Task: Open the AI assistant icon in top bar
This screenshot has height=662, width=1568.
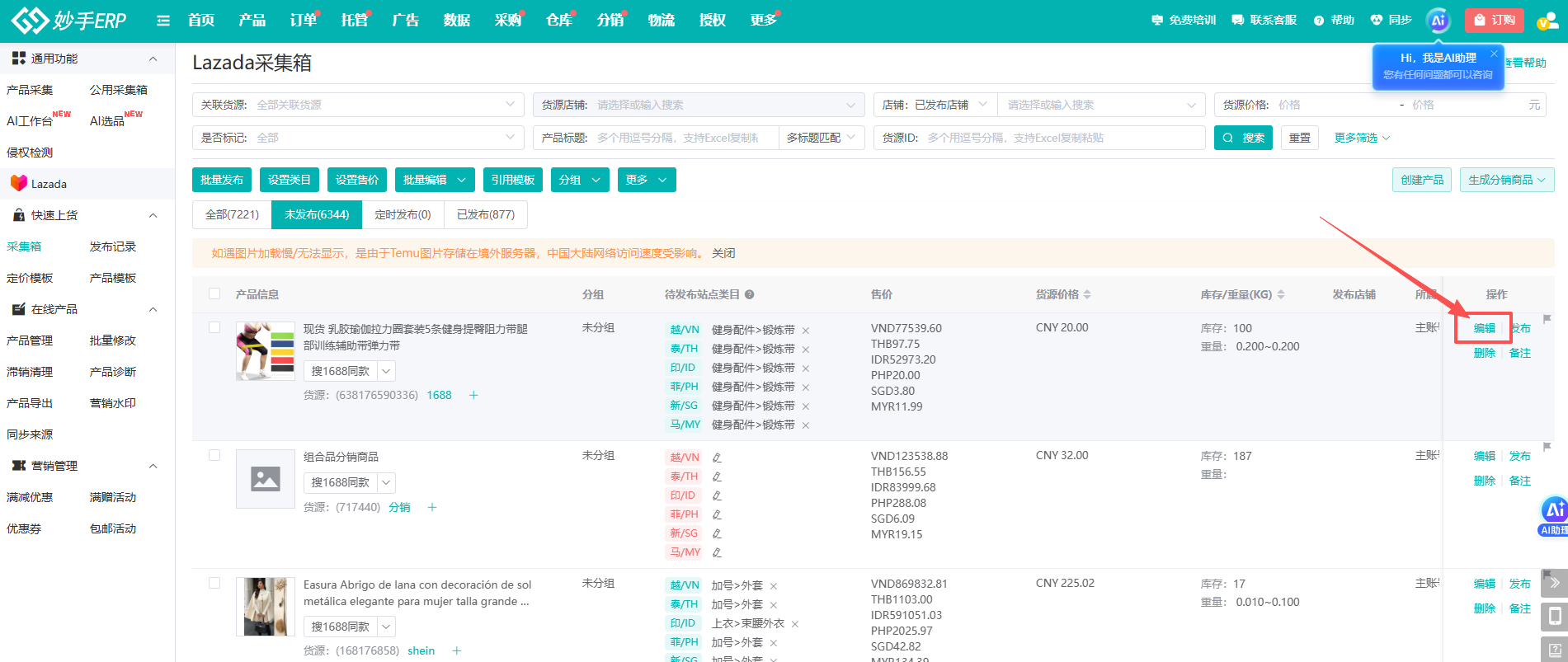Action: tap(1439, 21)
